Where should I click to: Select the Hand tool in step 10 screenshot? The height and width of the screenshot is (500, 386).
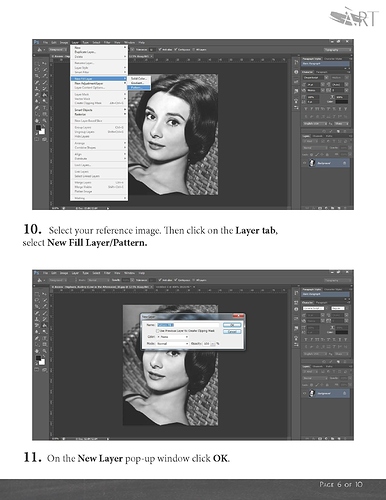click(x=37, y=120)
